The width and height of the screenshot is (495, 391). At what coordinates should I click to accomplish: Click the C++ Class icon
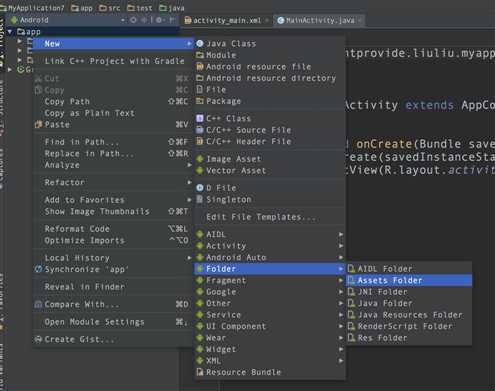coord(200,118)
